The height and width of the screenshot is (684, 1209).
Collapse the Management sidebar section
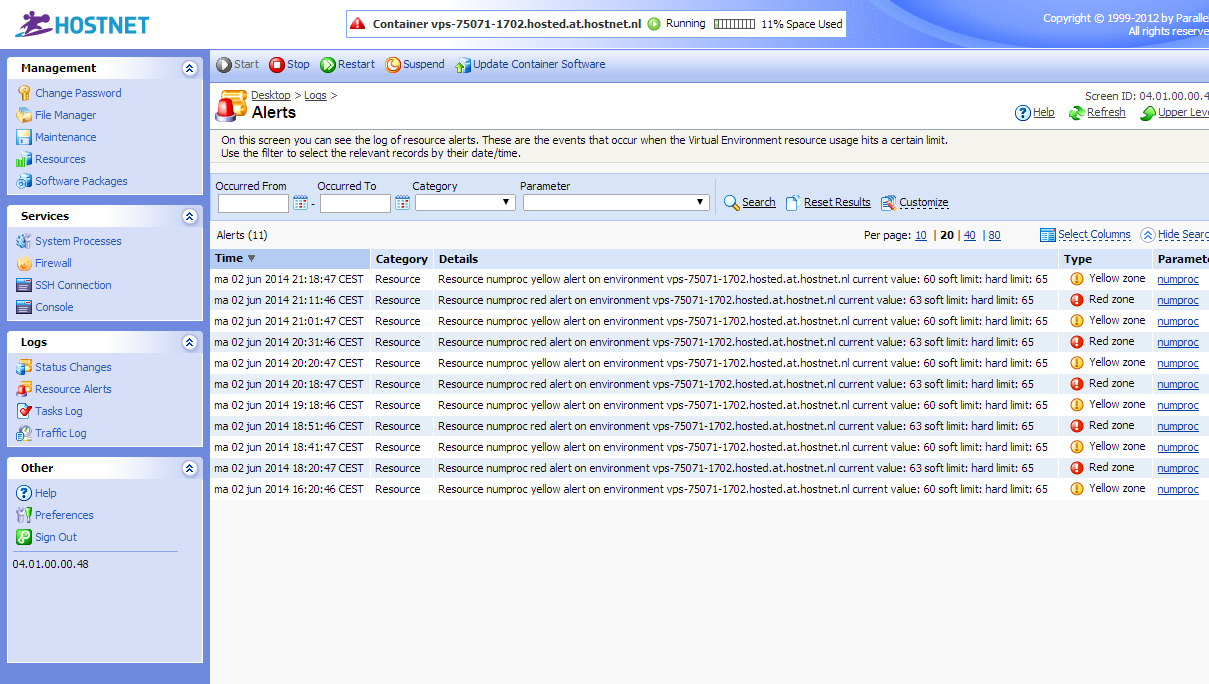(190, 69)
